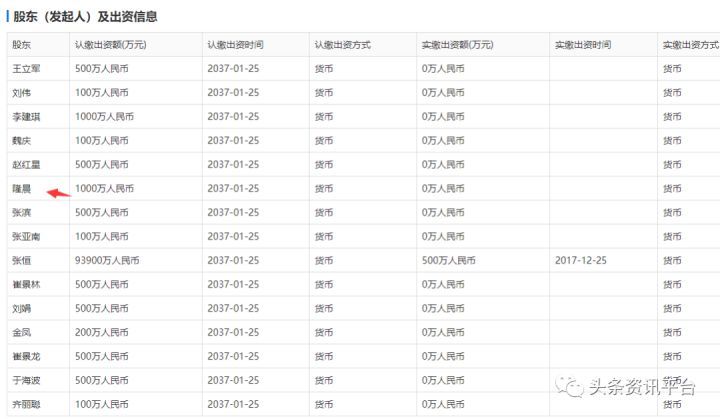The width and height of the screenshot is (720, 419).
Task: Click the 股东（发起人）及出资信息 section heading
Action: tap(85, 17)
